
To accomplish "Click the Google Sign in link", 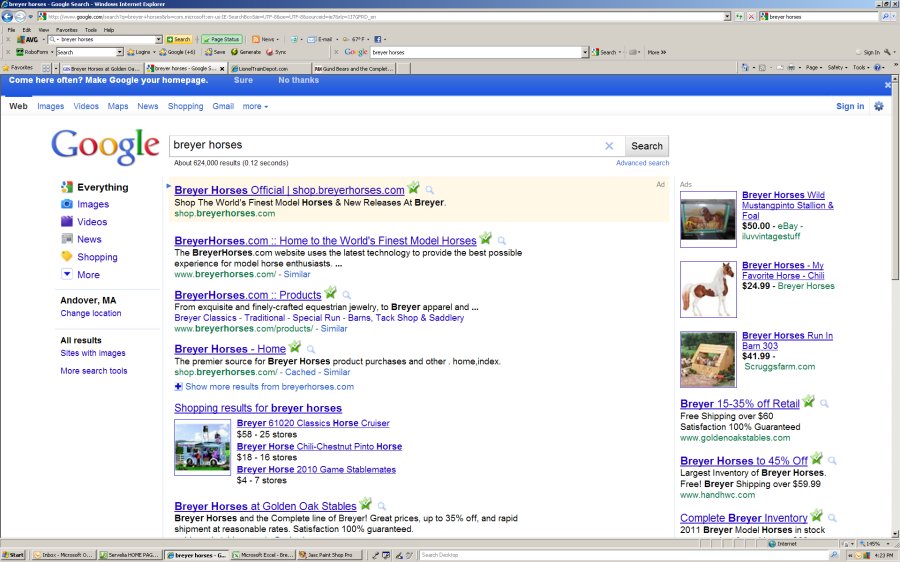I will tap(850, 106).
